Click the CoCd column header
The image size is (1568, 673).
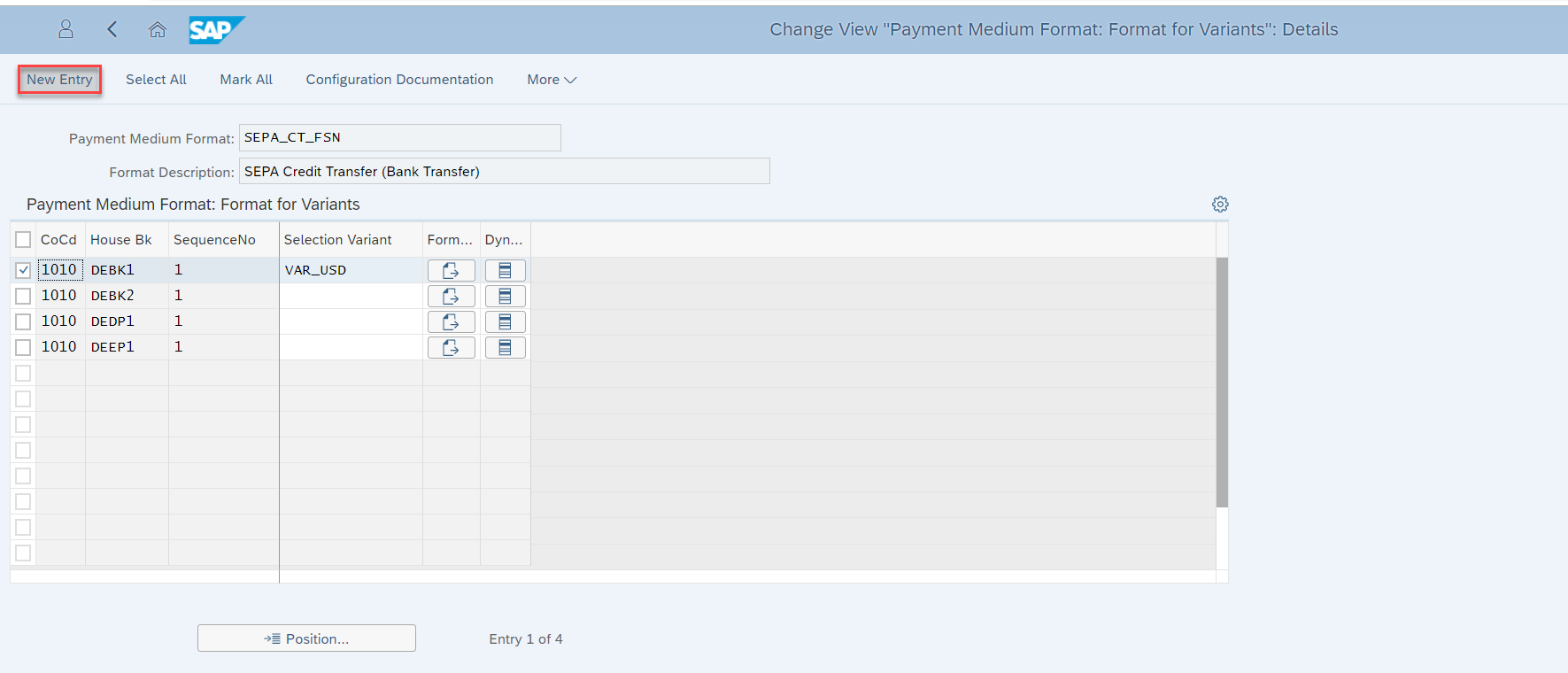click(x=58, y=240)
